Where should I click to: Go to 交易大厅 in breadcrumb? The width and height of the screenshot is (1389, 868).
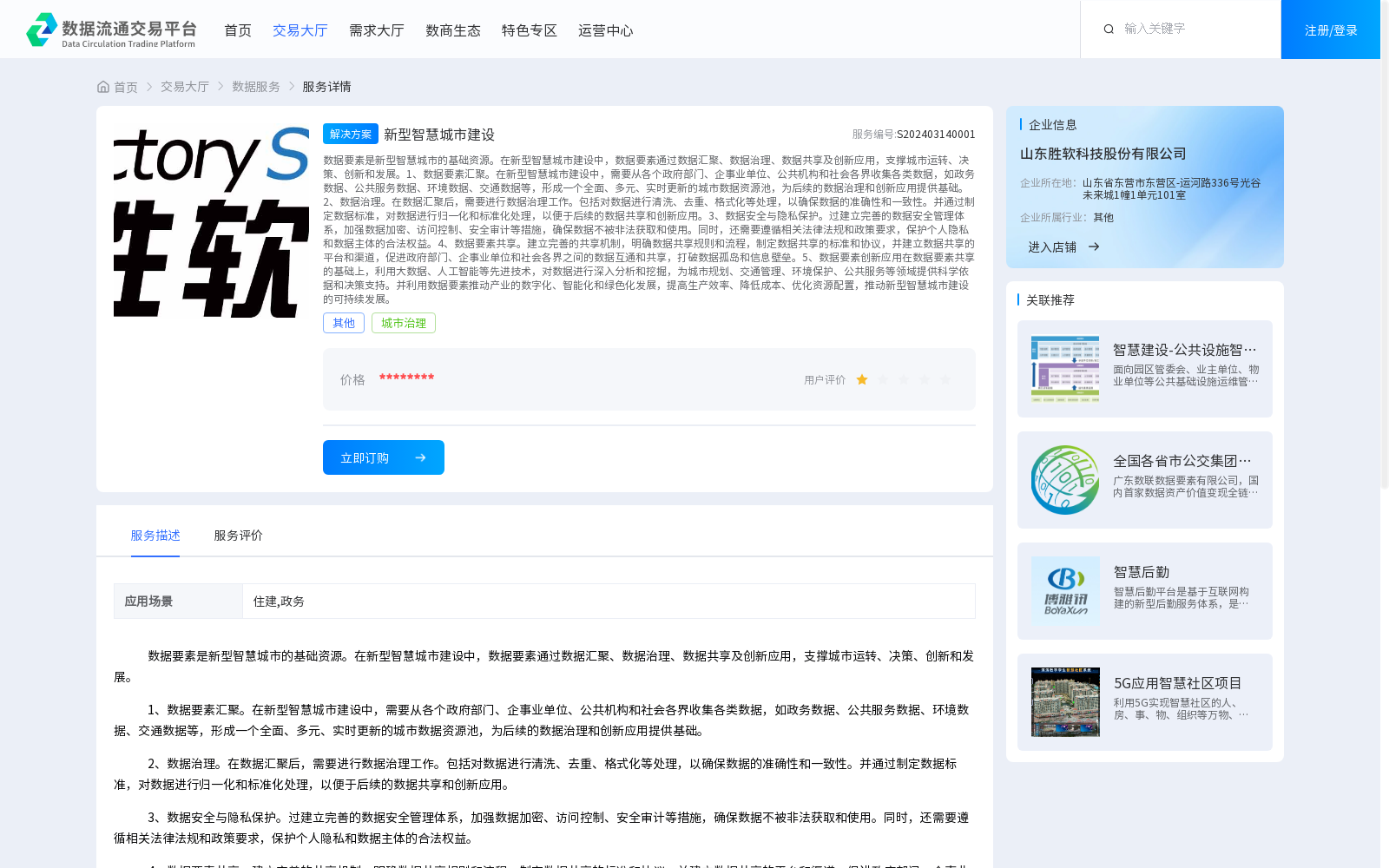point(185,87)
